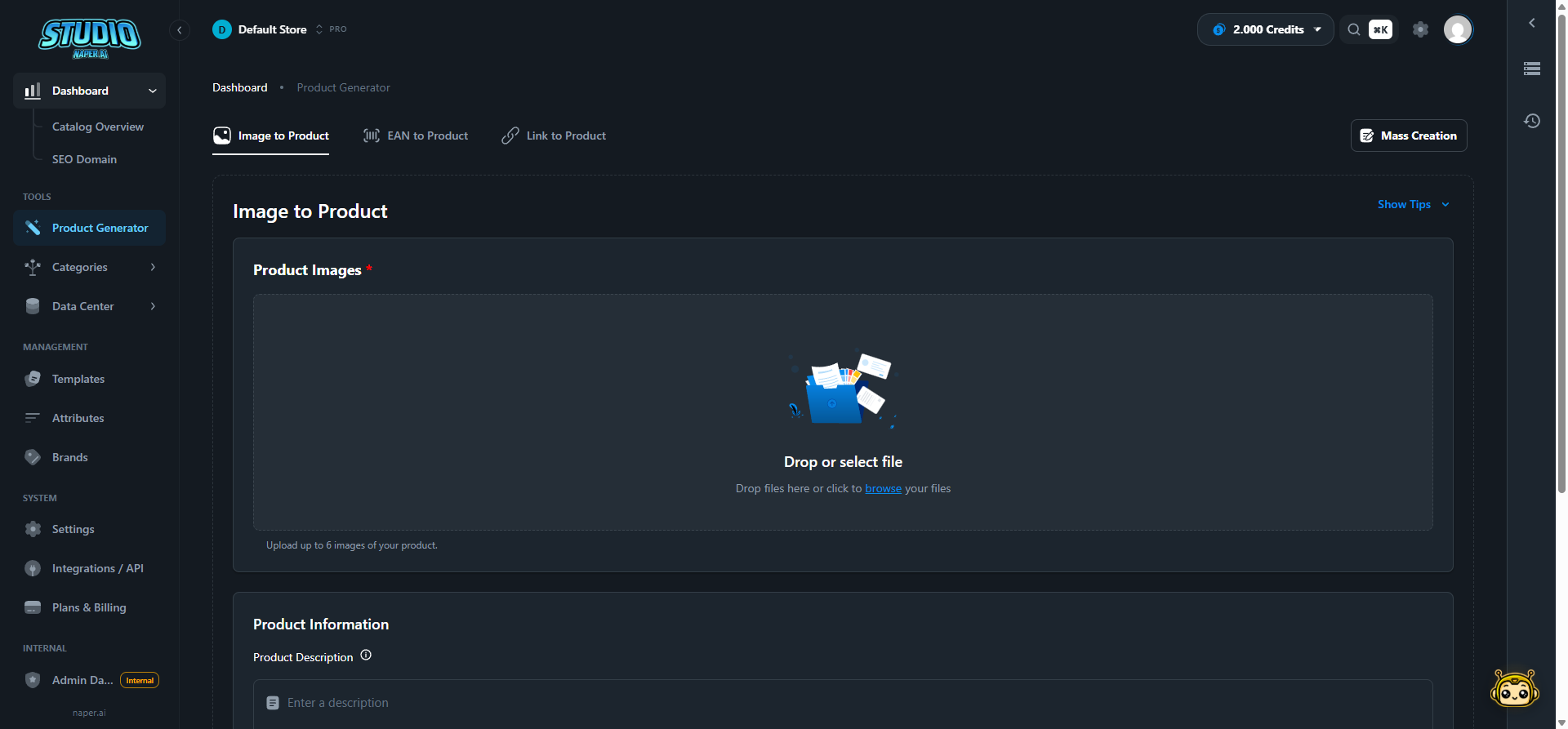Click the Categories tree icon
This screenshot has height=729, width=1568.
(x=33, y=267)
